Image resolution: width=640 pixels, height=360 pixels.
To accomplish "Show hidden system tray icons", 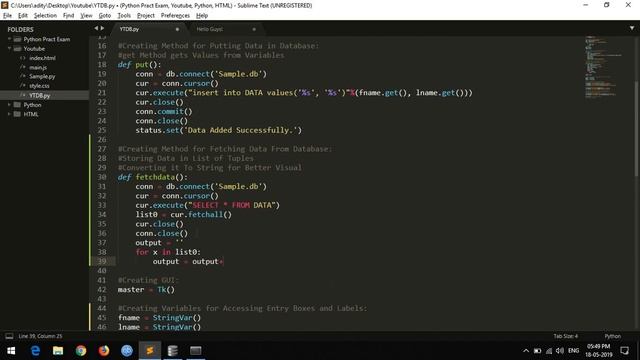I will click(x=526, y=351).
